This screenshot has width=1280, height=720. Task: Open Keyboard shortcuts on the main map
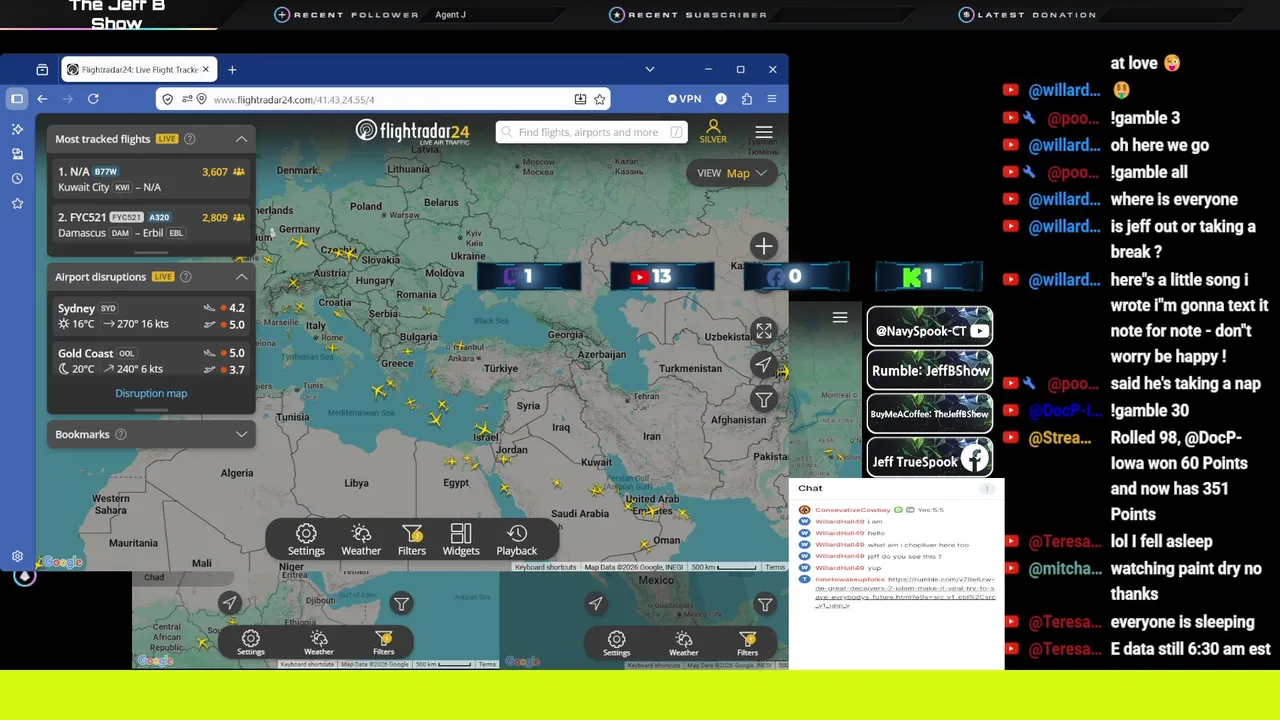(546, 567)
